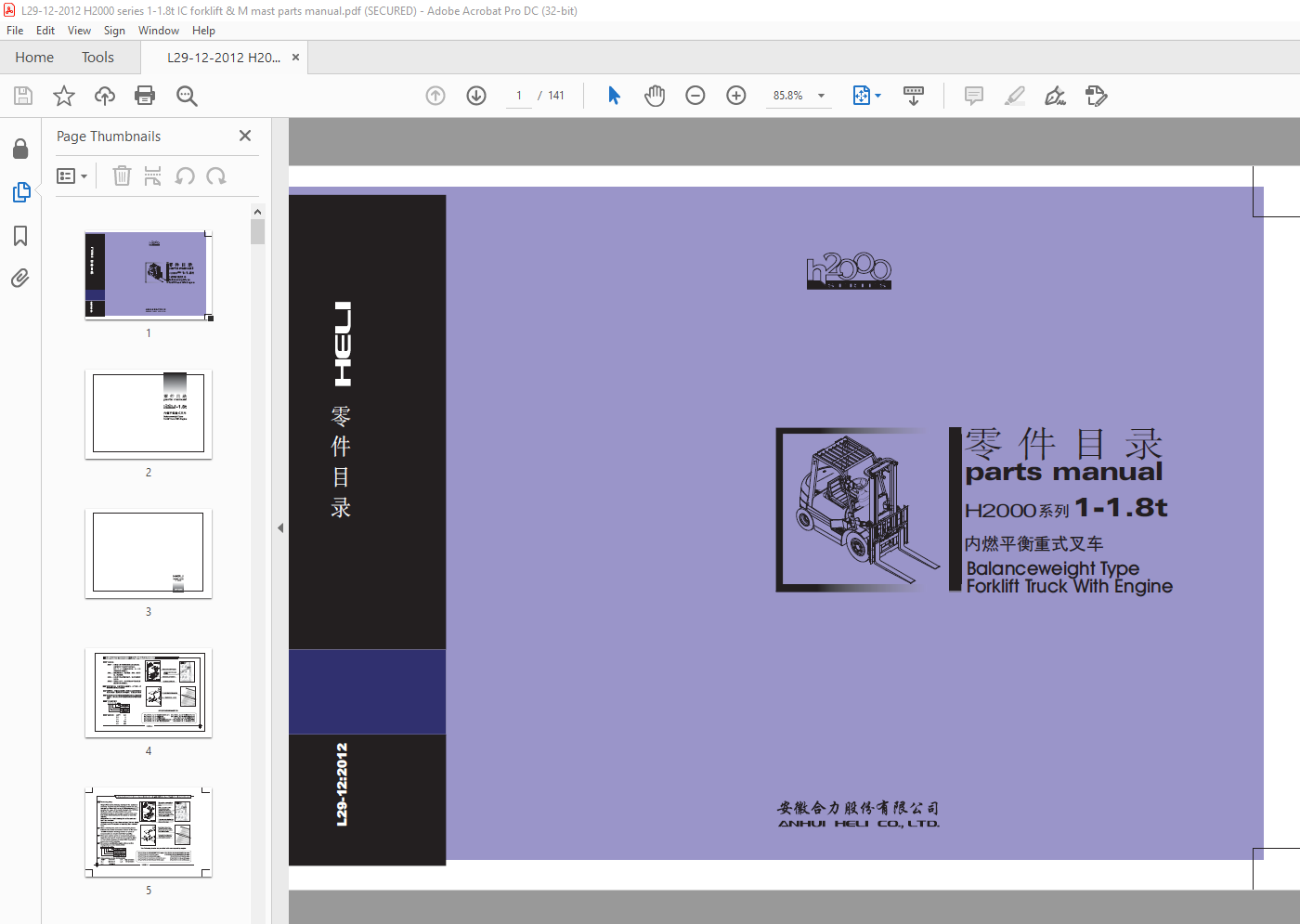This screenshot has height=924, width=1300.
Task: Open Attachments paperclip panel
Action: click(x=20, y=279)
